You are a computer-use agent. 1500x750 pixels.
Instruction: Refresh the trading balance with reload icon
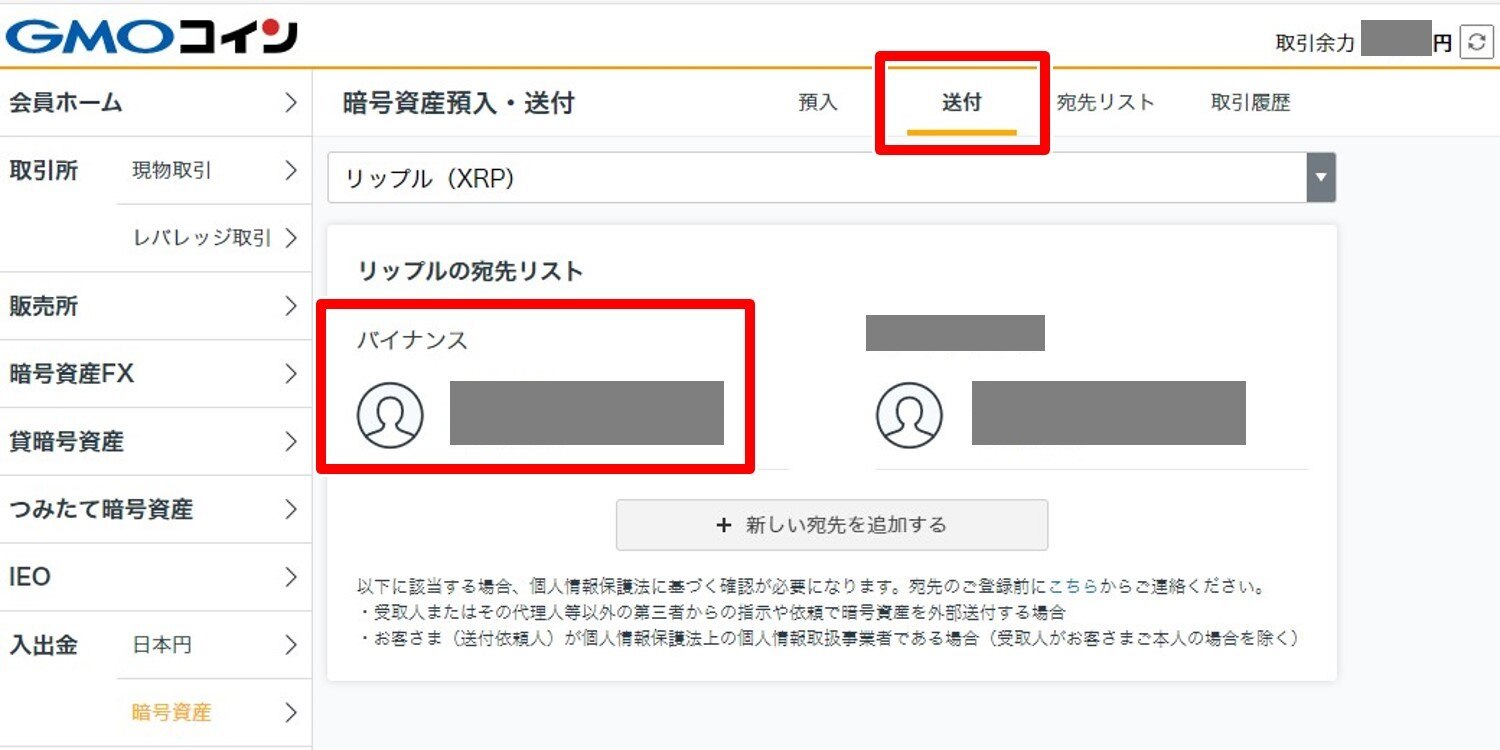[x=1476, y=42]
